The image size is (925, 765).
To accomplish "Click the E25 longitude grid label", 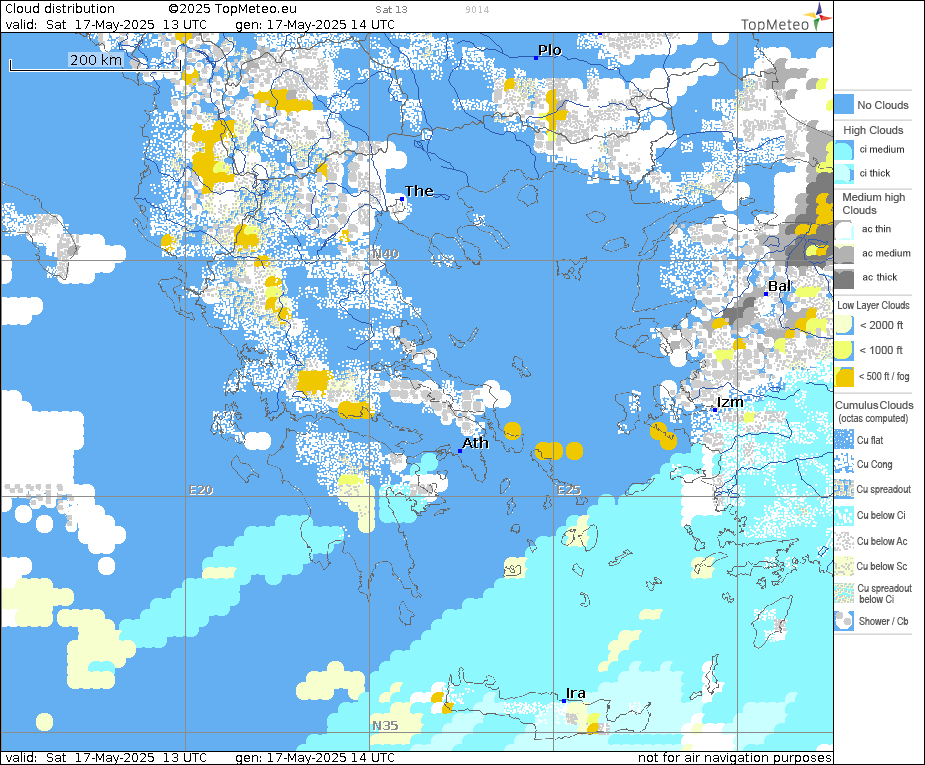I will [x=569, y=490].
